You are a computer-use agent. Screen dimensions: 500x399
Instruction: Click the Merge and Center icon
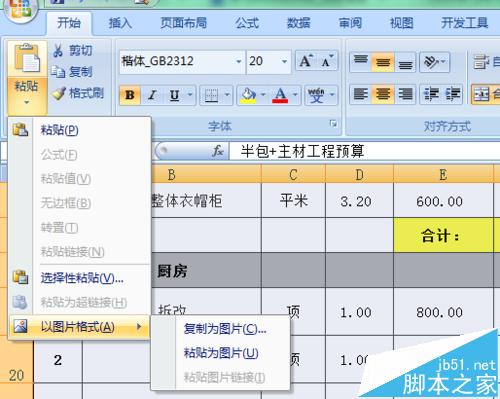(x=482, y=94)
